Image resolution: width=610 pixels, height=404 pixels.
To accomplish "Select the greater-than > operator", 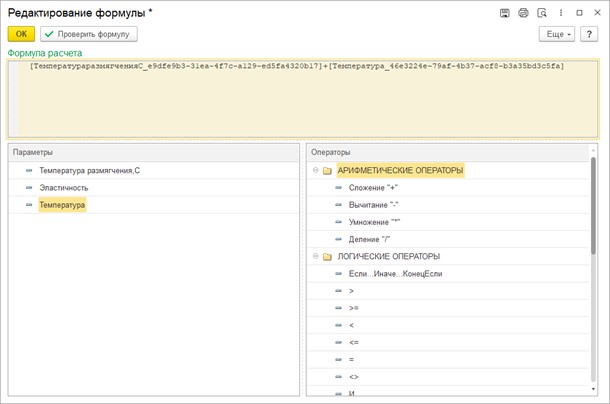I will (x=351, y=291).
